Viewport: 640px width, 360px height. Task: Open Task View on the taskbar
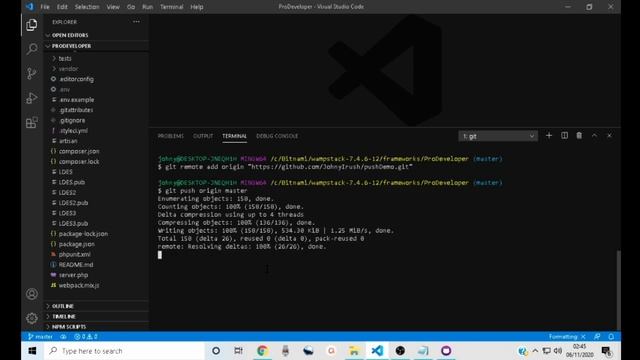[x=238, y=351]
